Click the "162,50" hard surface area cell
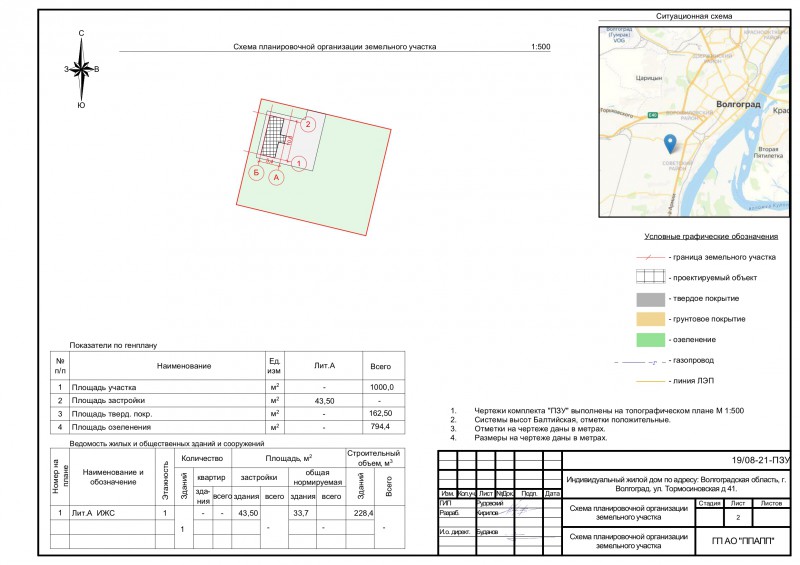This screenshot has height=565, width=800. (x=381, y=413)
